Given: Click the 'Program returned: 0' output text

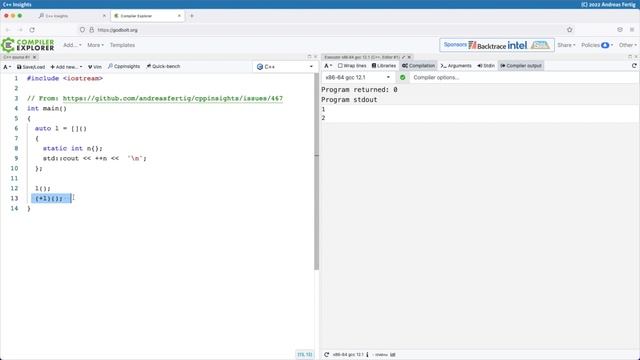Looking at the screenshot, I should (x=359, y=89).
